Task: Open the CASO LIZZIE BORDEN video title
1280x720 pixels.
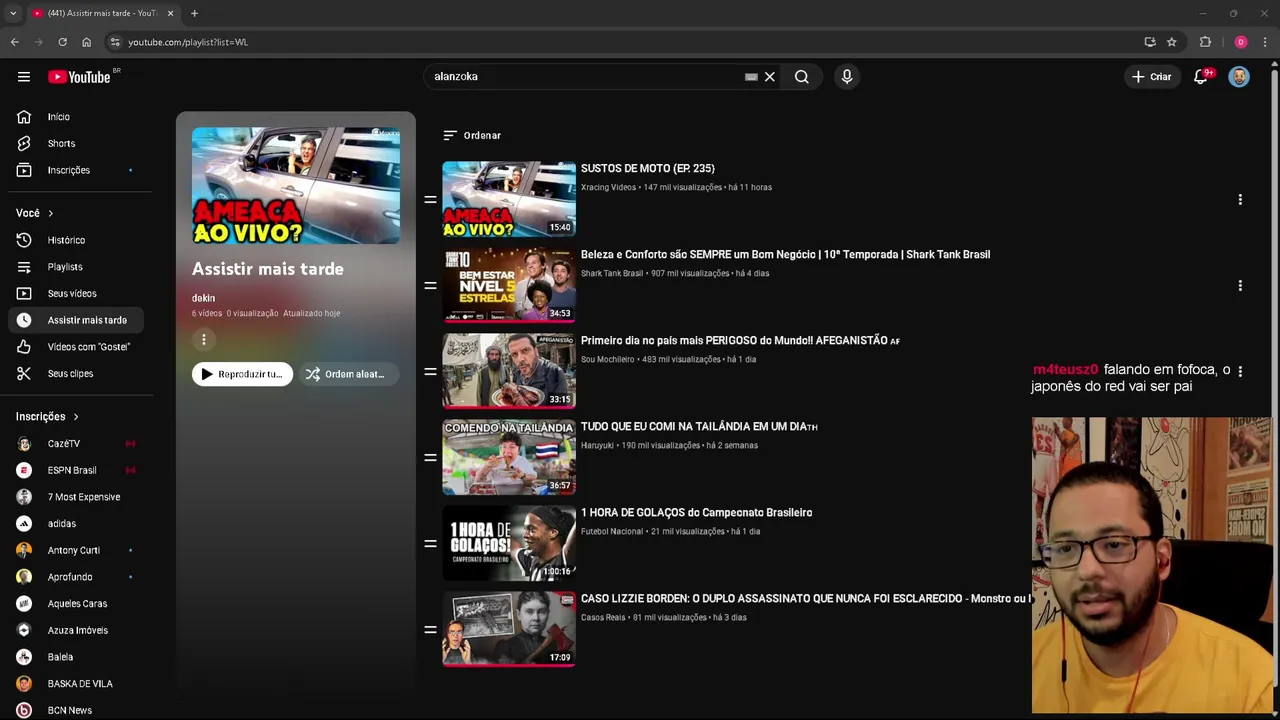Action: (x=805, y=599)
